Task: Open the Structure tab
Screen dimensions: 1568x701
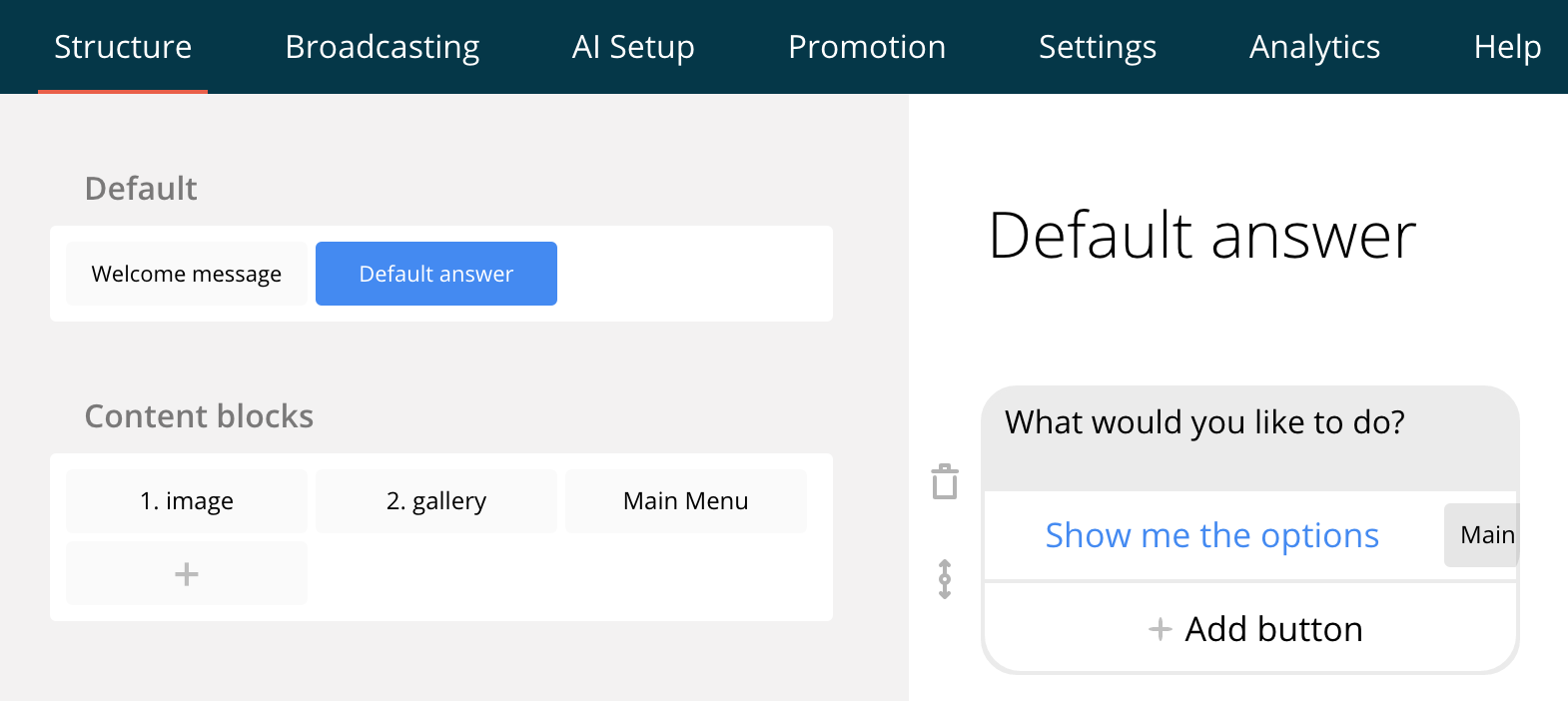Action: pos(123,47)
